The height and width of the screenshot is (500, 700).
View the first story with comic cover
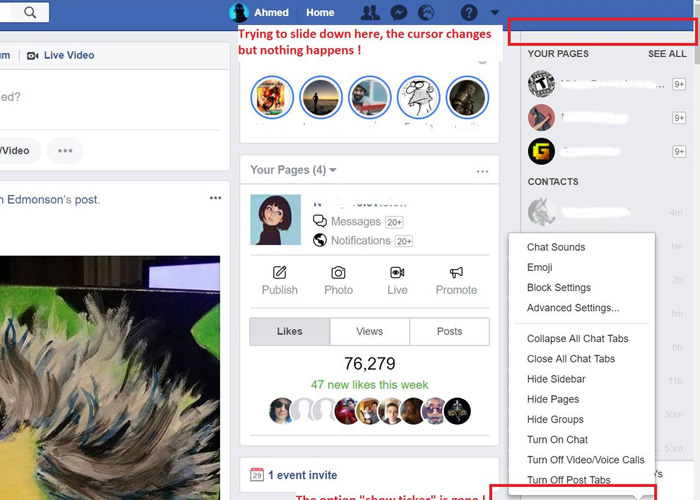272,97
